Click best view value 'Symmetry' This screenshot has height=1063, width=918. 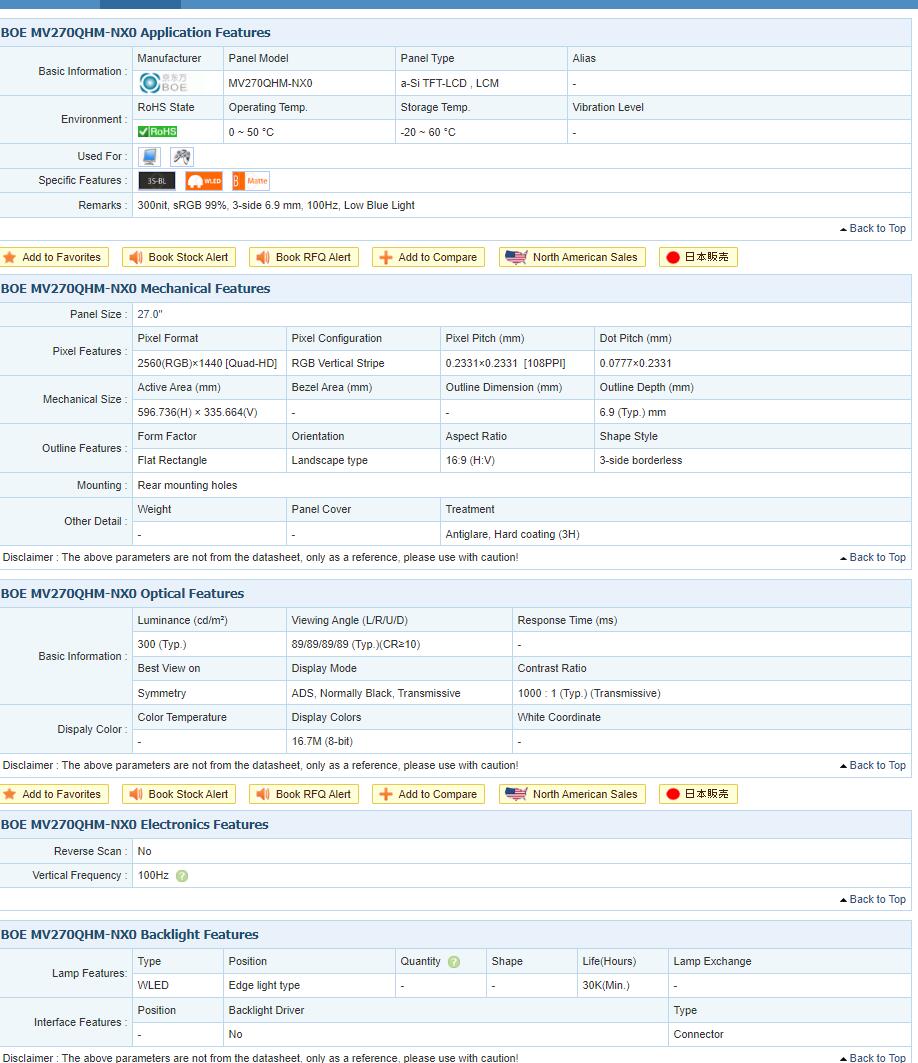click(x=161, y=694)
